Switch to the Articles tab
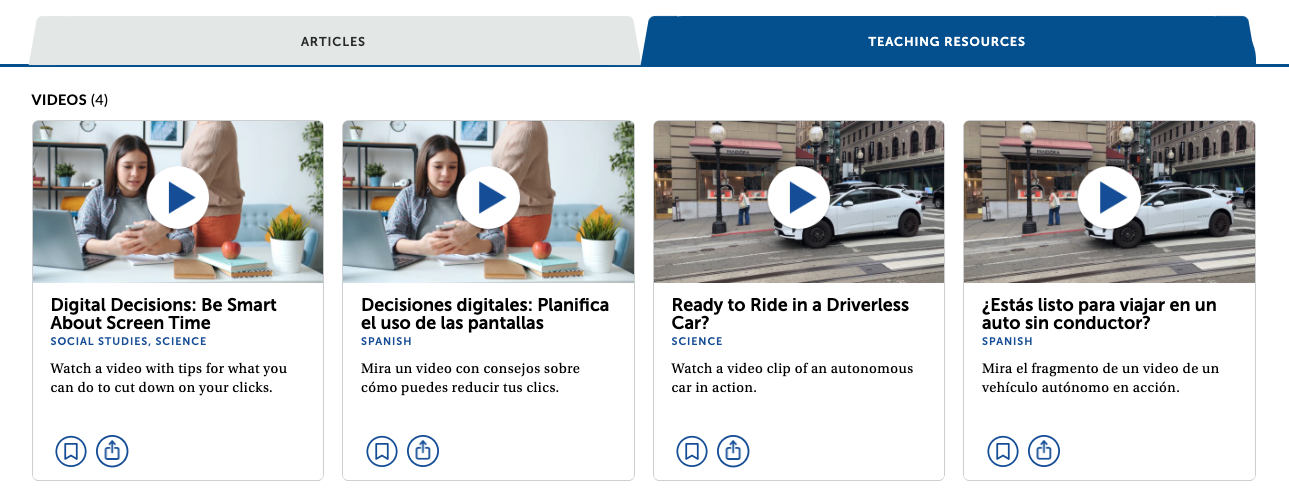Screen dimensions: 1289x499 pyautogui.click(x=333, y=42)
